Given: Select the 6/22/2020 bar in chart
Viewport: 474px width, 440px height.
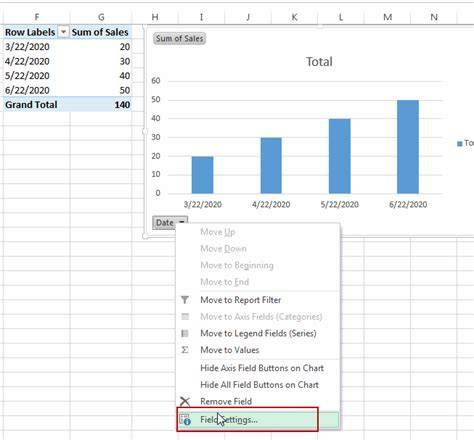Looking at the screenshot, I should pos(408,147).
